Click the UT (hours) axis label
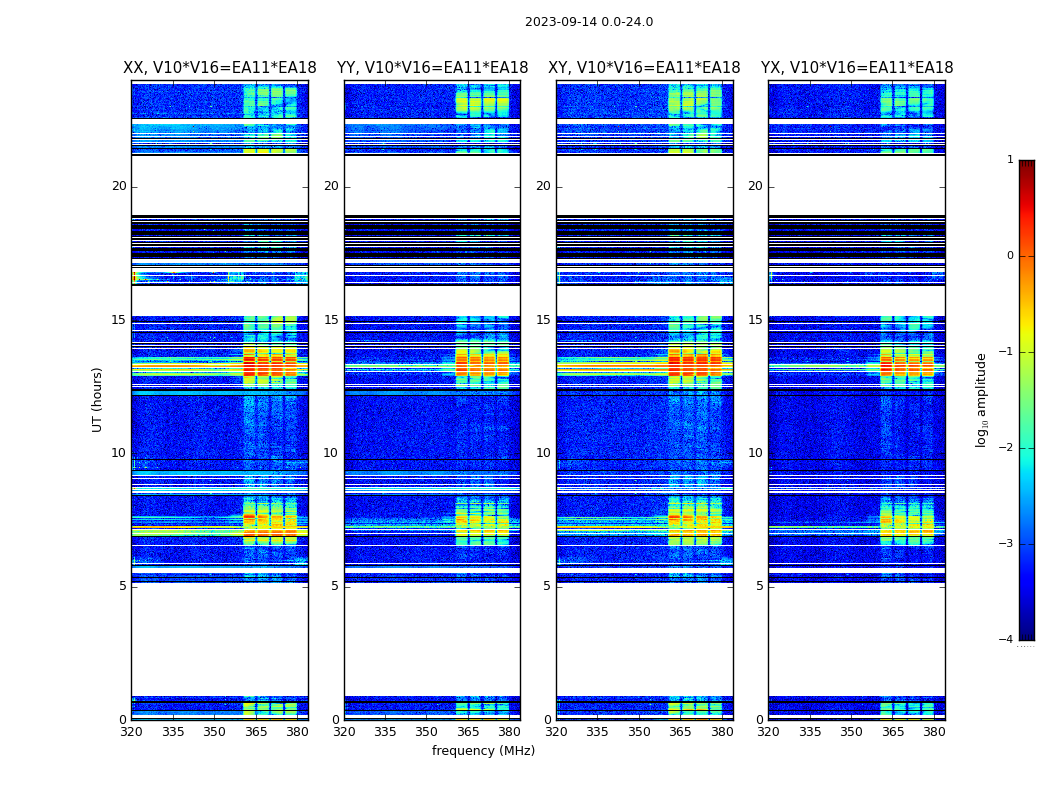Screen dimensions: 1050x800 [x=98, y=399]
